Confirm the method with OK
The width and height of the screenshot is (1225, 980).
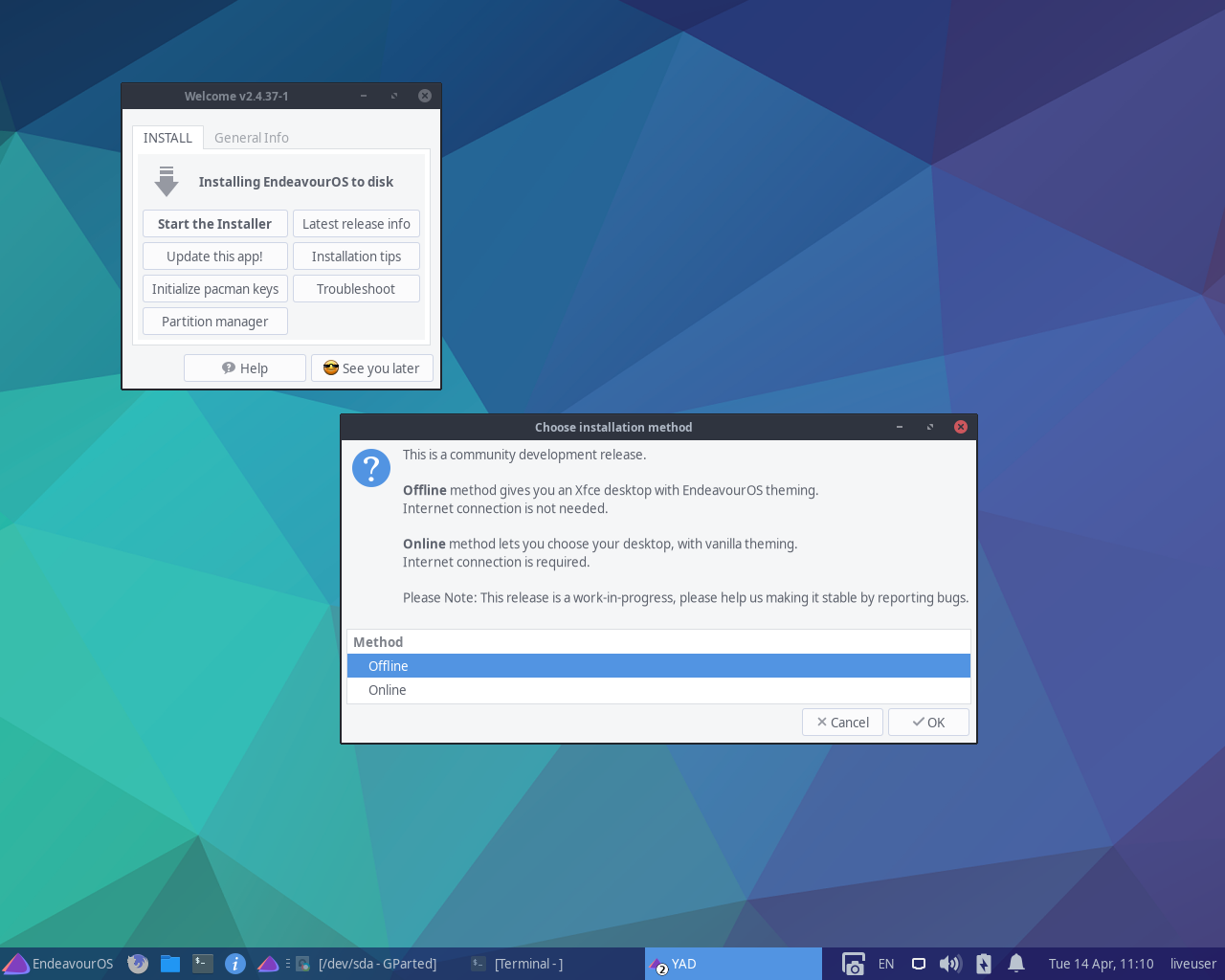pyautogui.click(x=928, y=723)
